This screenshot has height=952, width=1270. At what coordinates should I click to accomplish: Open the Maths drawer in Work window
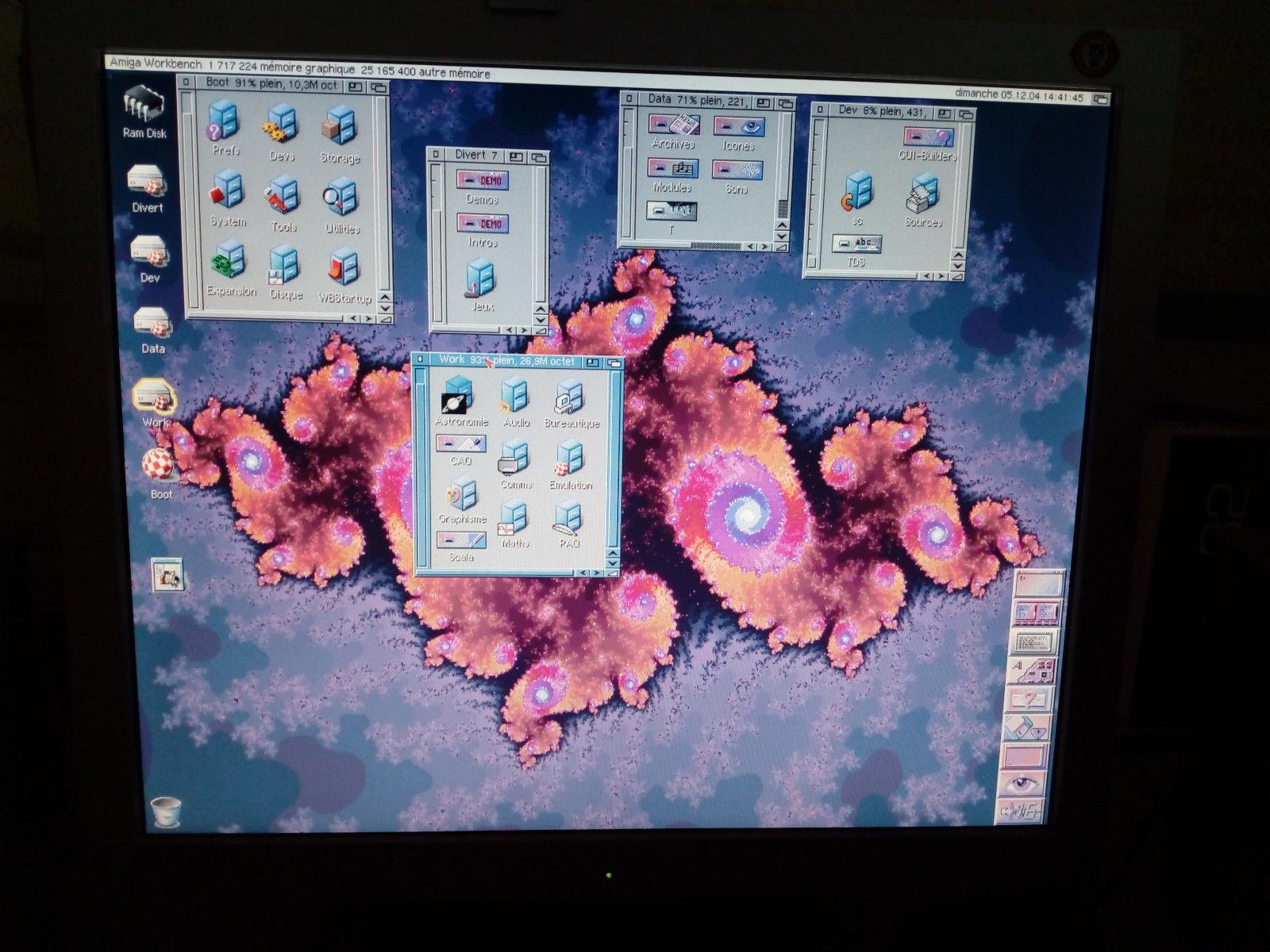pyautogui.click(x=514, y=520)
